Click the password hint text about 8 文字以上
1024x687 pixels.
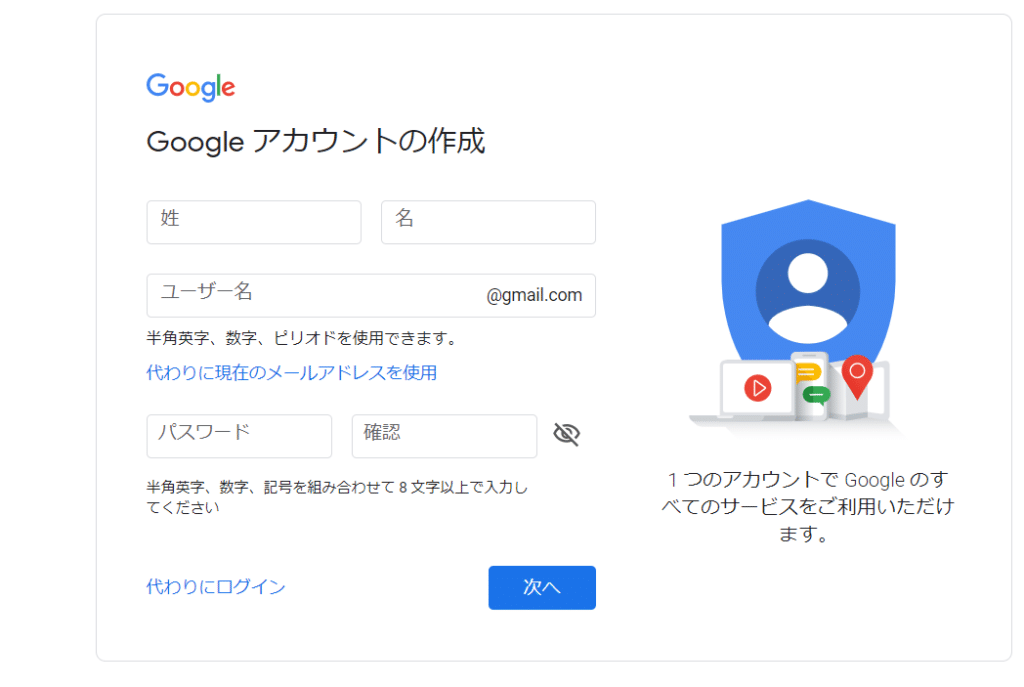[x=337, y=497]
